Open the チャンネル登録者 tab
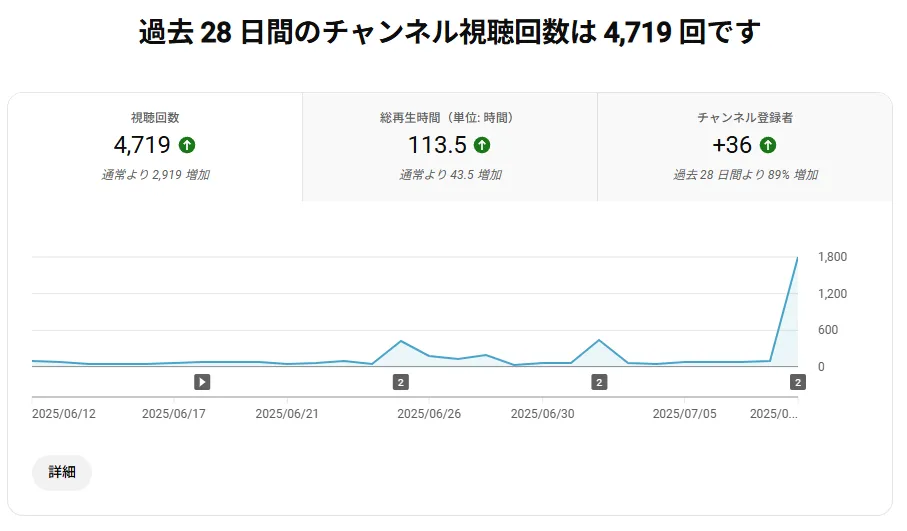 tap(744, 147)
